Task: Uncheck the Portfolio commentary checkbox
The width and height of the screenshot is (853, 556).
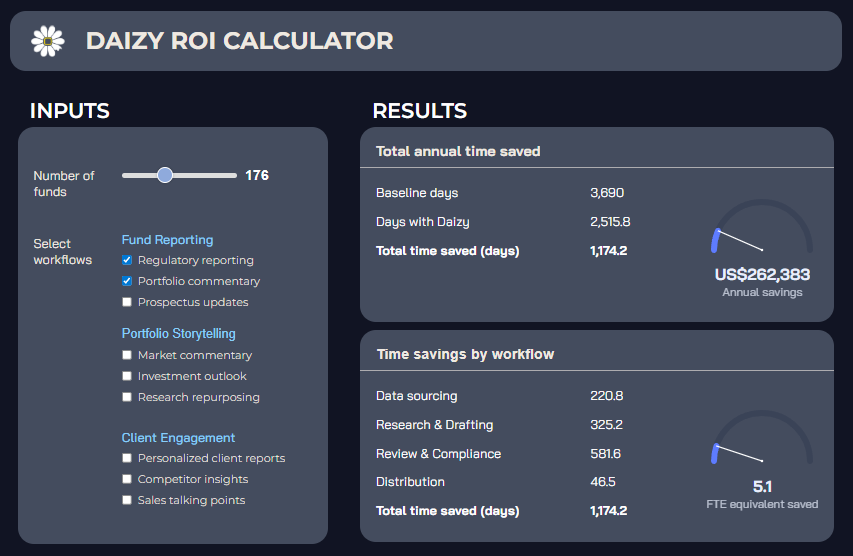Action: click(127, 281)
